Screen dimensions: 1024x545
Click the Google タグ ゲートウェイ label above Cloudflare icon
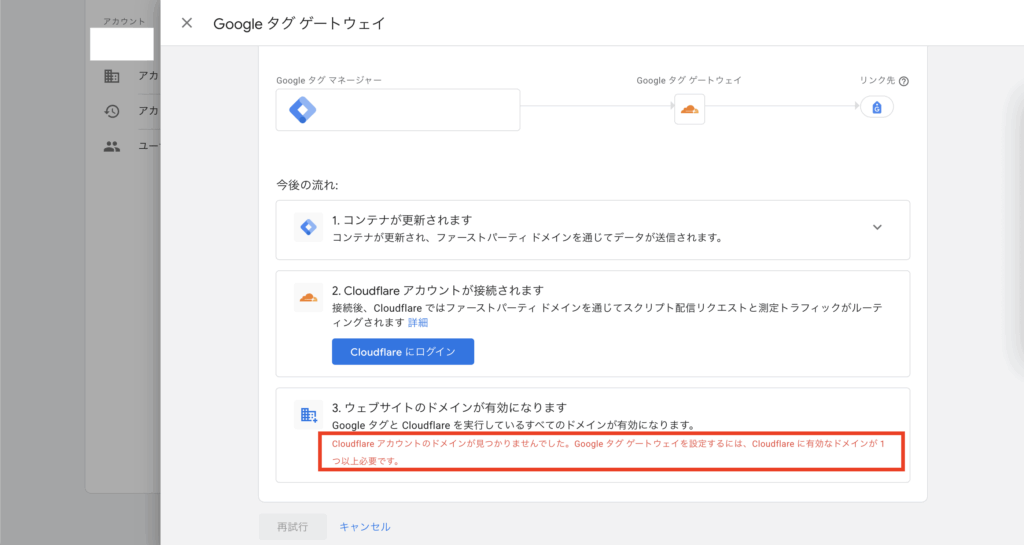[689, 80]
